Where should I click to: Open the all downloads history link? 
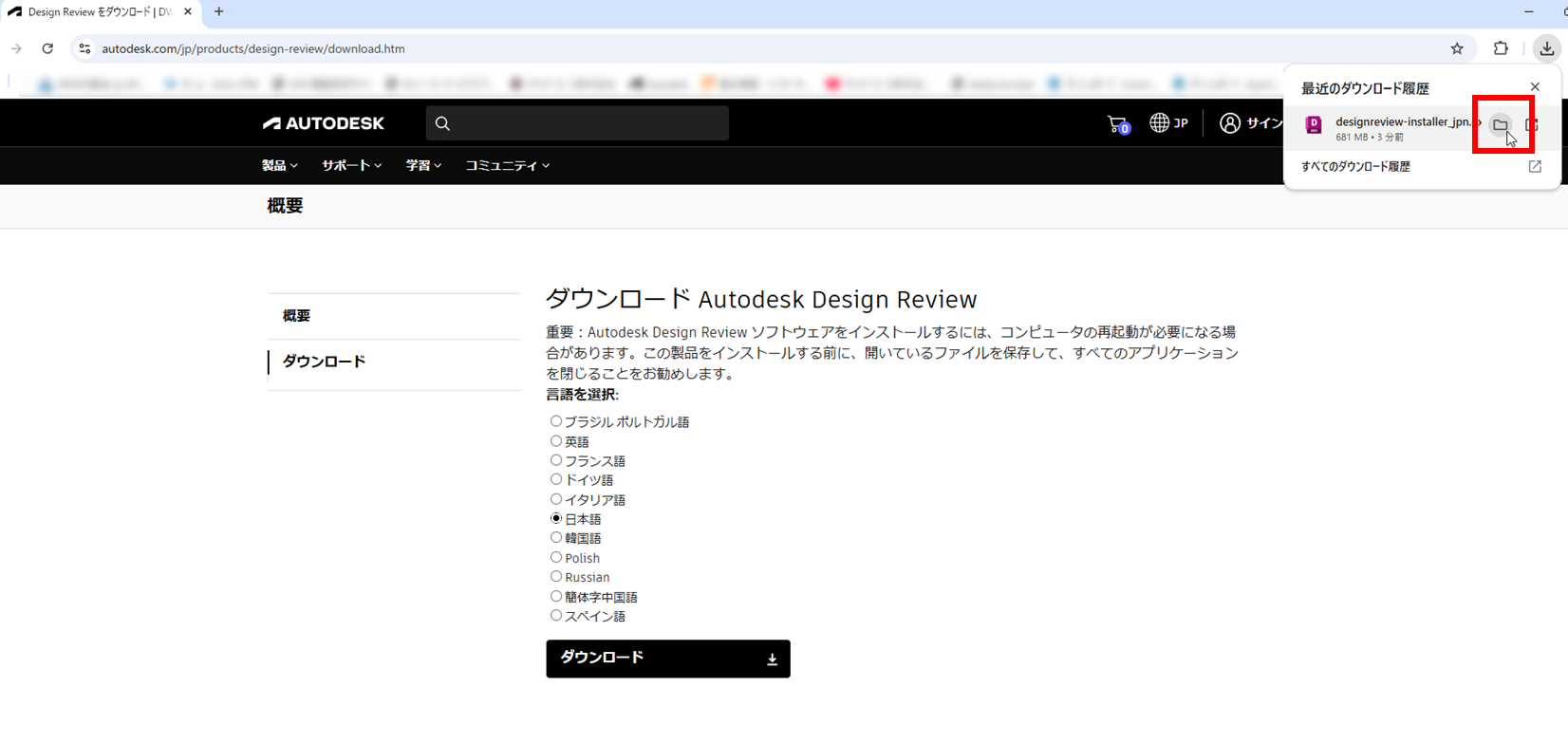tap(1421, 166)
